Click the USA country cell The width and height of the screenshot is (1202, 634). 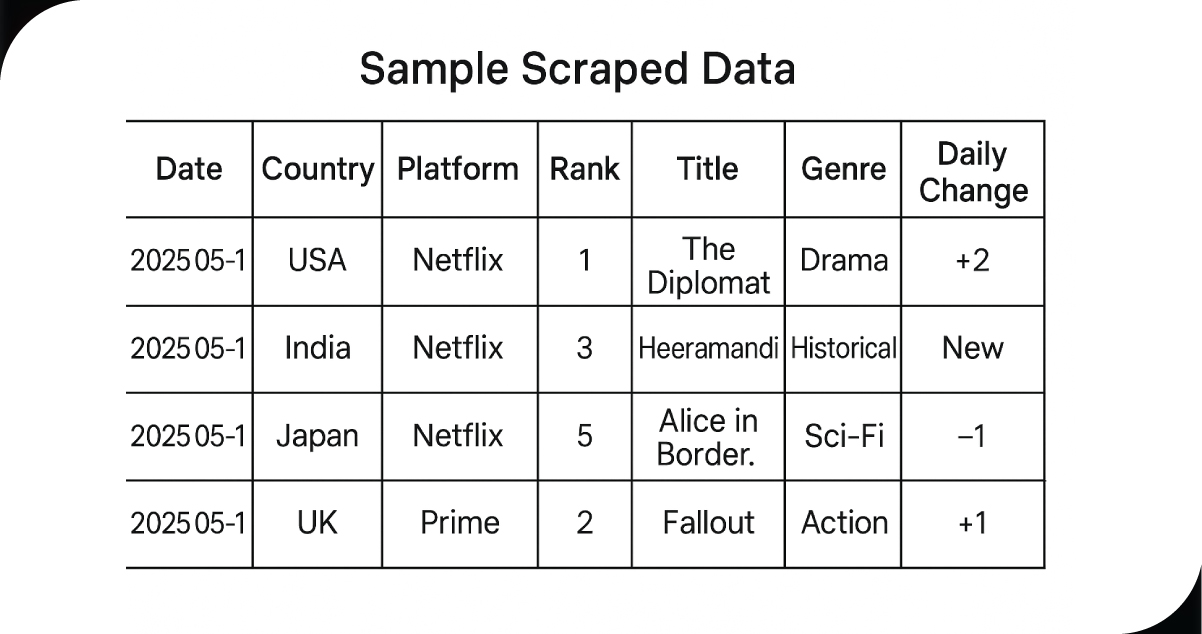click(317, 261)
